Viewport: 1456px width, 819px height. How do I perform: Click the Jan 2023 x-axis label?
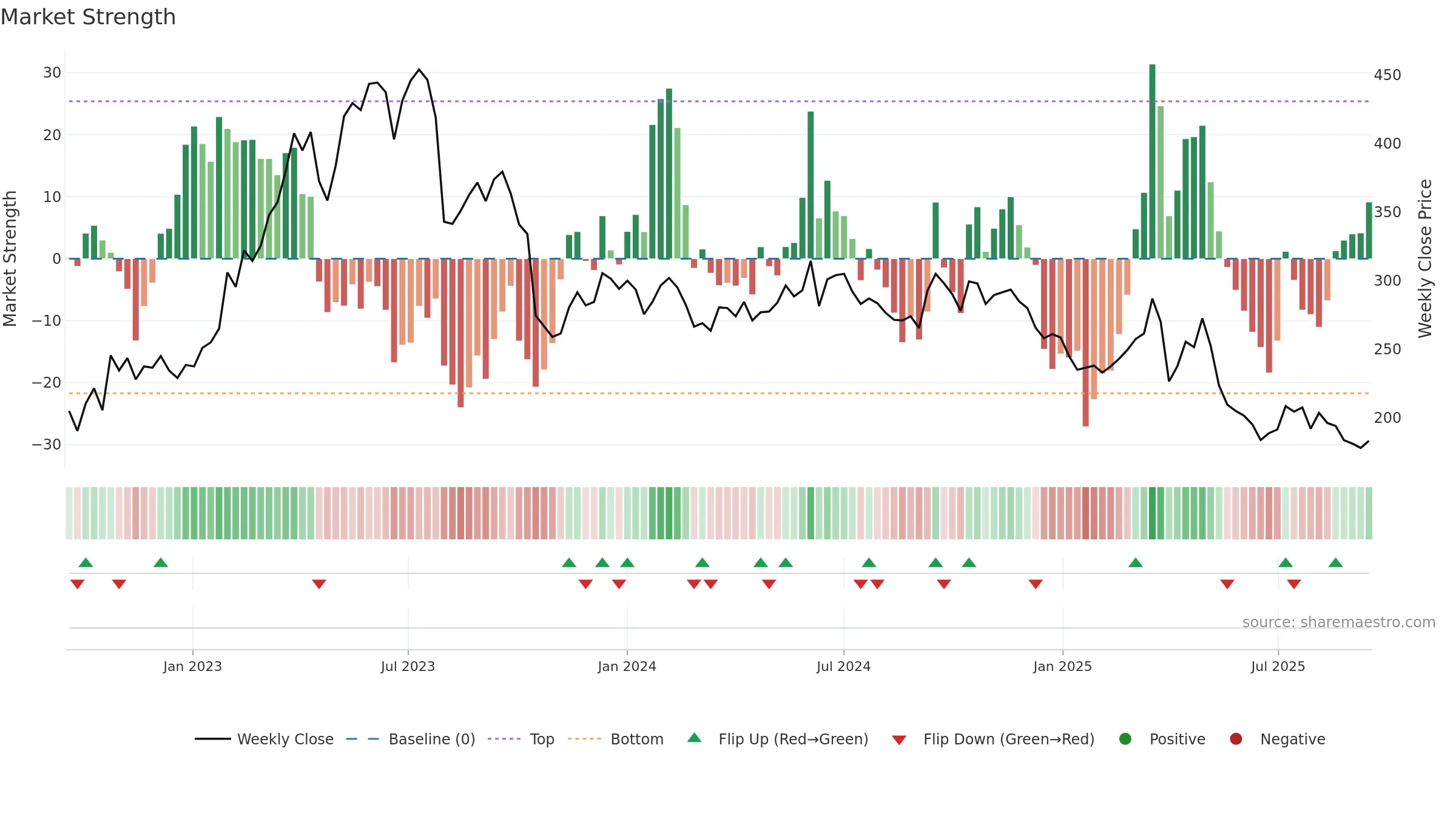(192, 666)
